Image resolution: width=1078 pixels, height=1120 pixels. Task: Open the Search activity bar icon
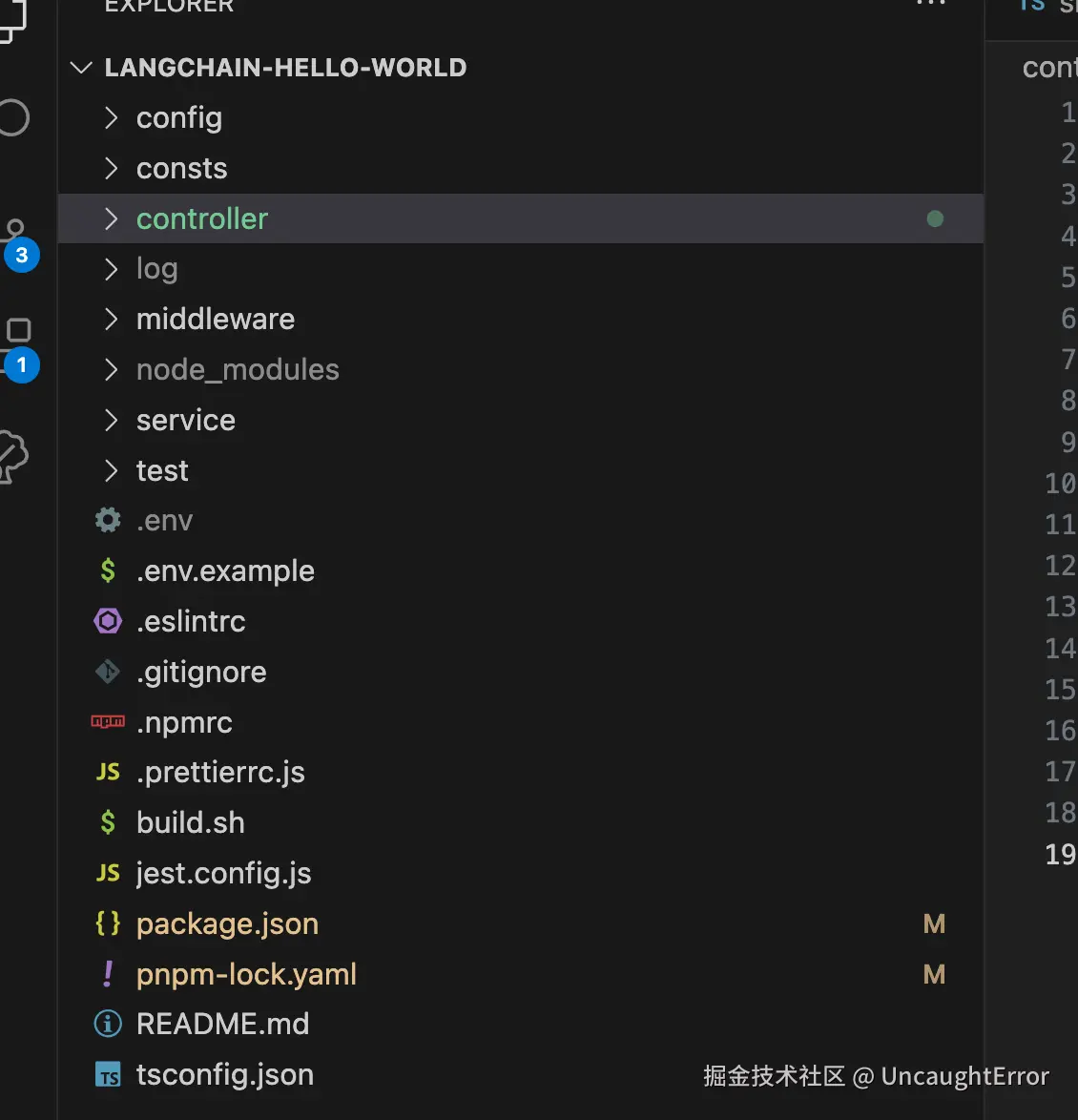click(13, 117)
